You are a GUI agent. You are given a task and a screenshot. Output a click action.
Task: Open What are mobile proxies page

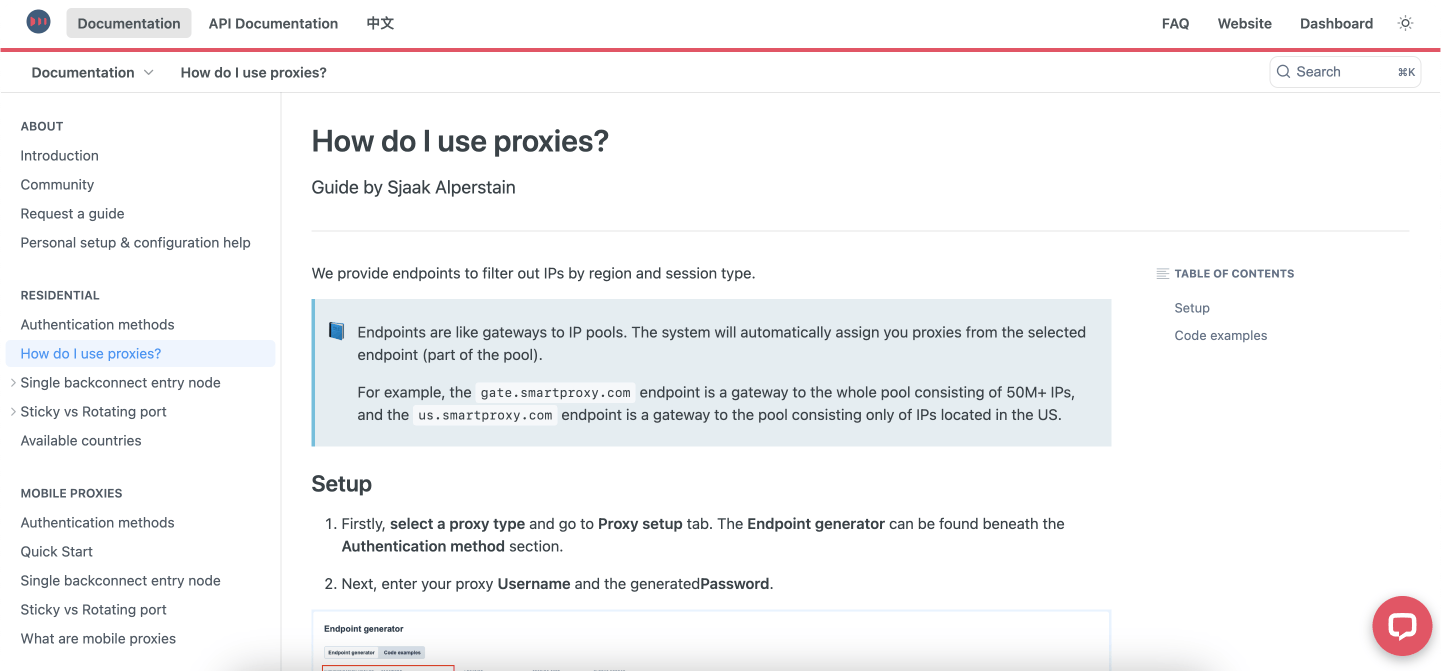click(x=98, y=639)
